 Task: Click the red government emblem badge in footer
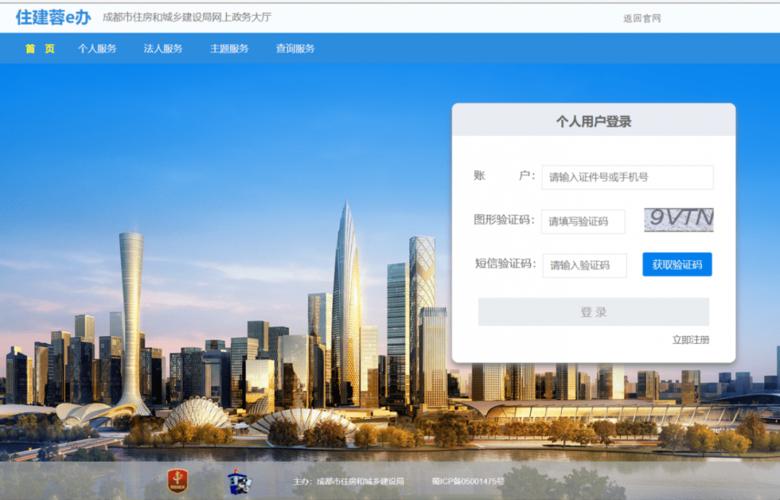(177, 482)
